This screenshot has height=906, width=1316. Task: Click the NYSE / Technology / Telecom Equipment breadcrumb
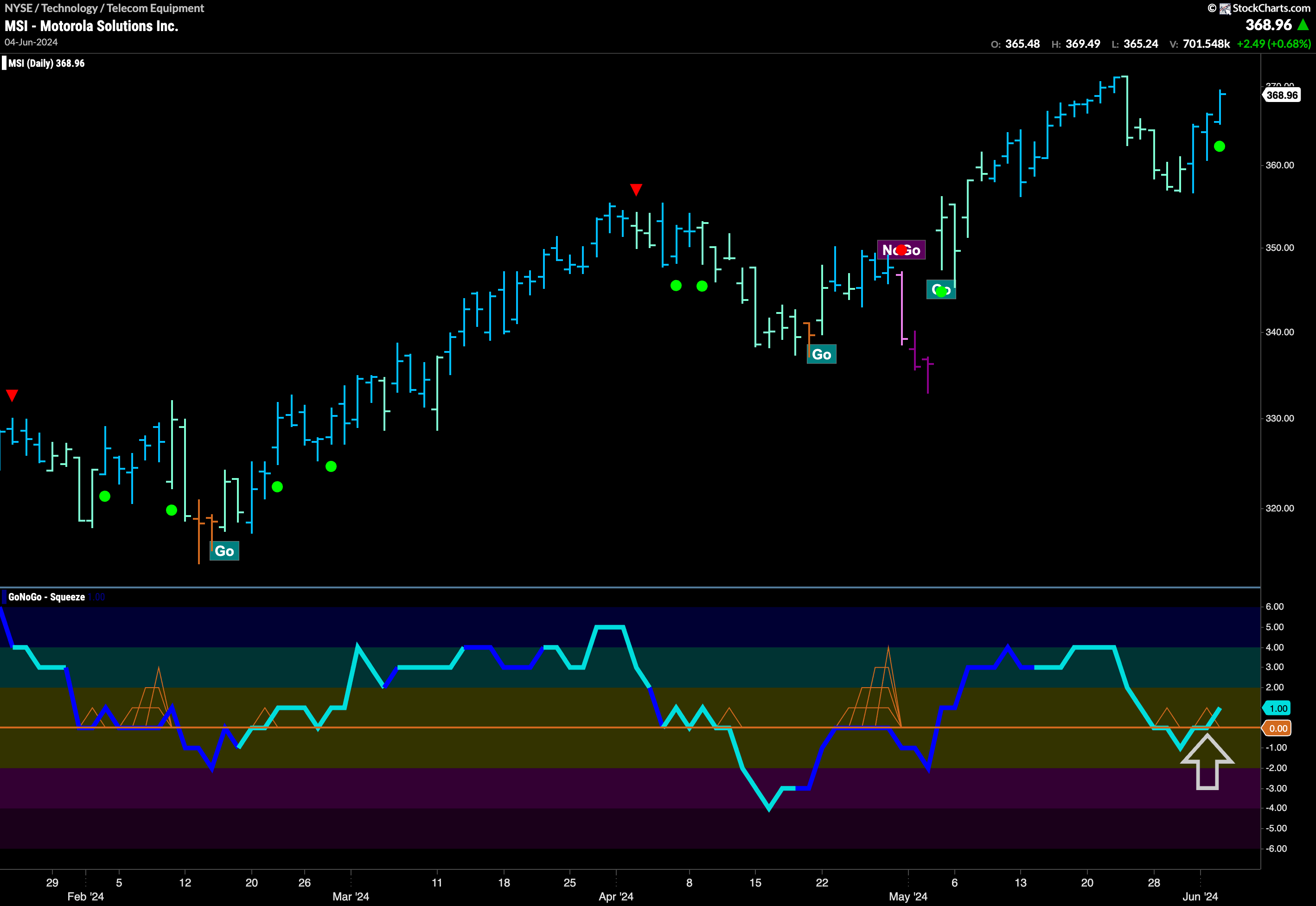point(104,8)
